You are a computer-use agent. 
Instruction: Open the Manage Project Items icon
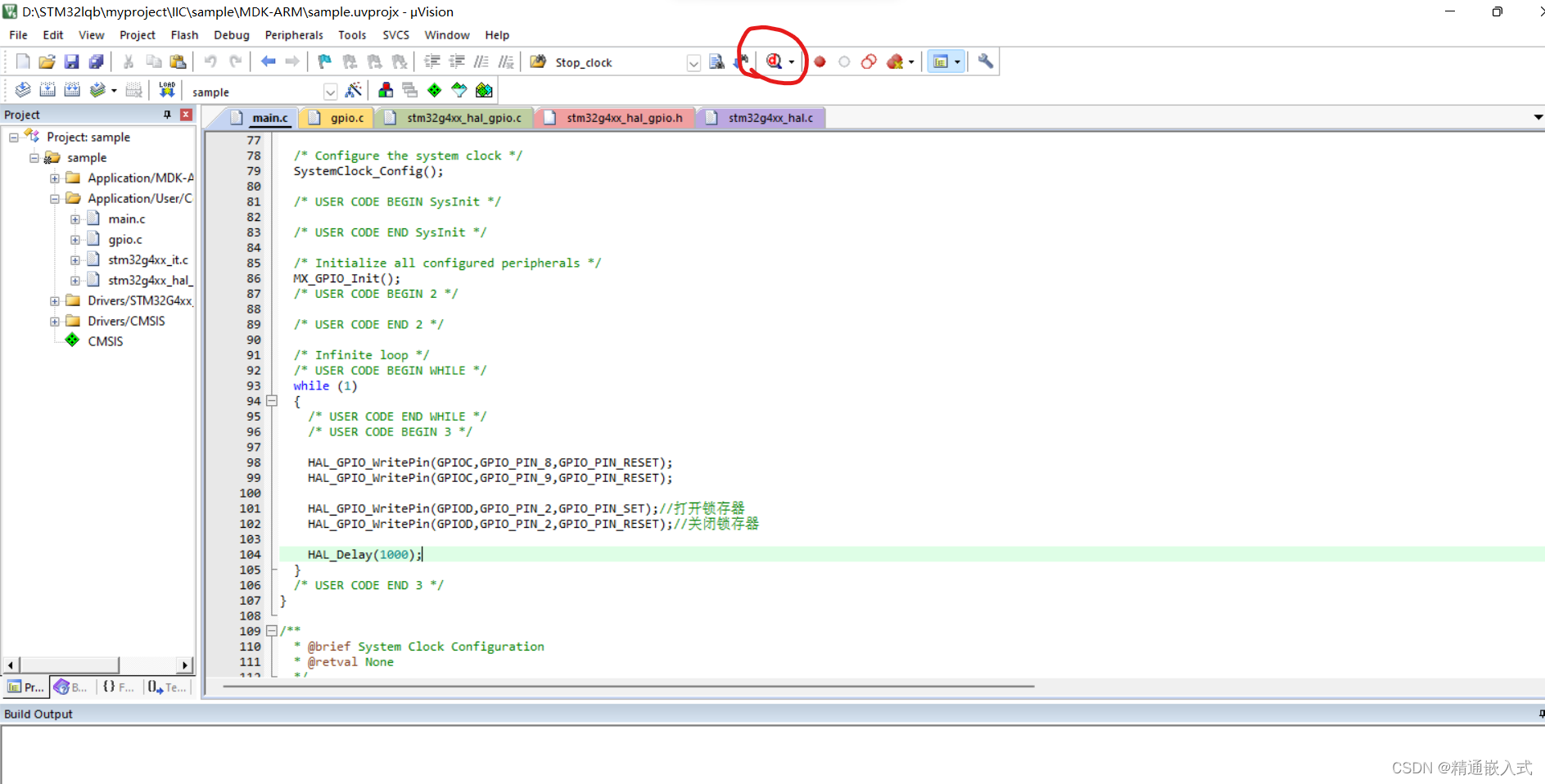click(x=386, y=90)
